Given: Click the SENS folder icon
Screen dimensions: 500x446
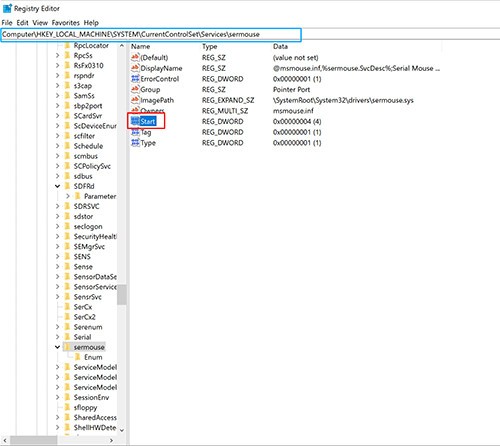Looking at the screenshot, I should [67, 257].
